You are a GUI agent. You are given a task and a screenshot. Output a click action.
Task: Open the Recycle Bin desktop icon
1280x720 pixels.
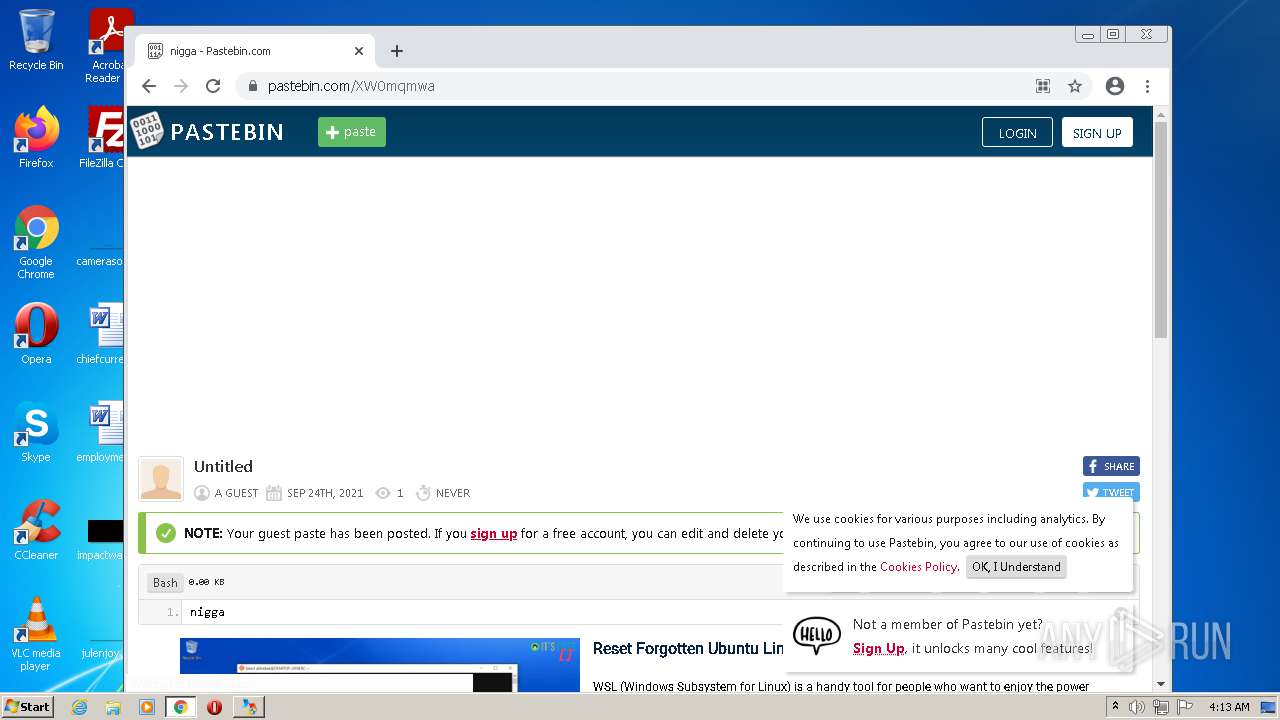tap(36, 40)
